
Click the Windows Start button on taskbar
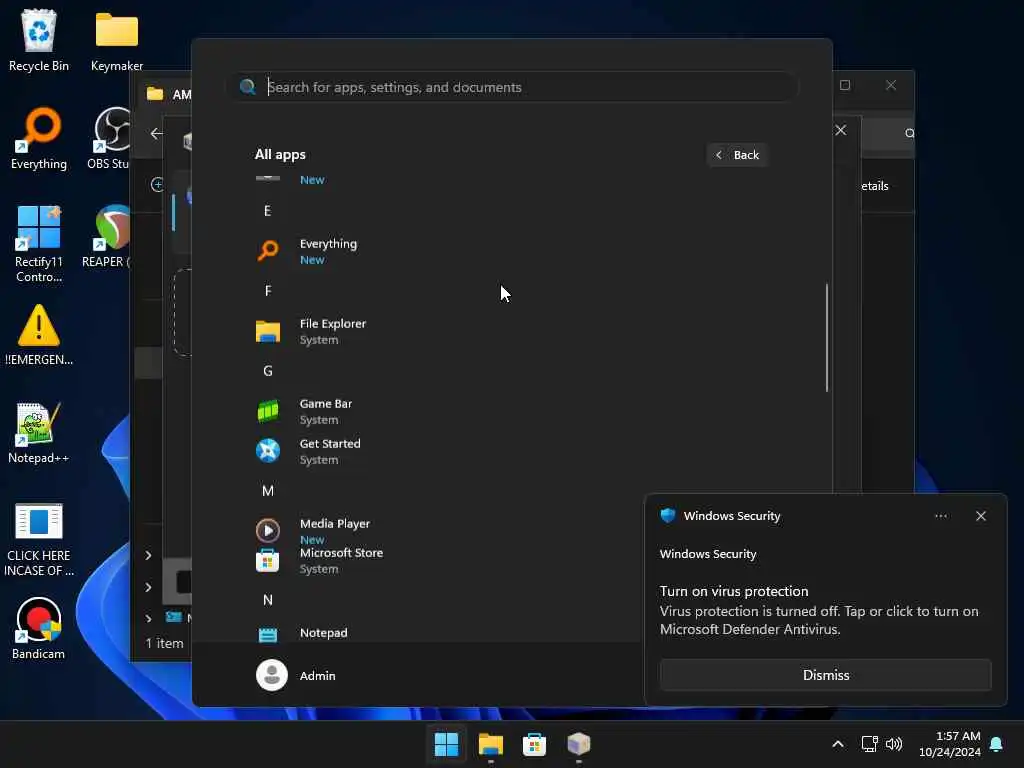tap(447, 744)
